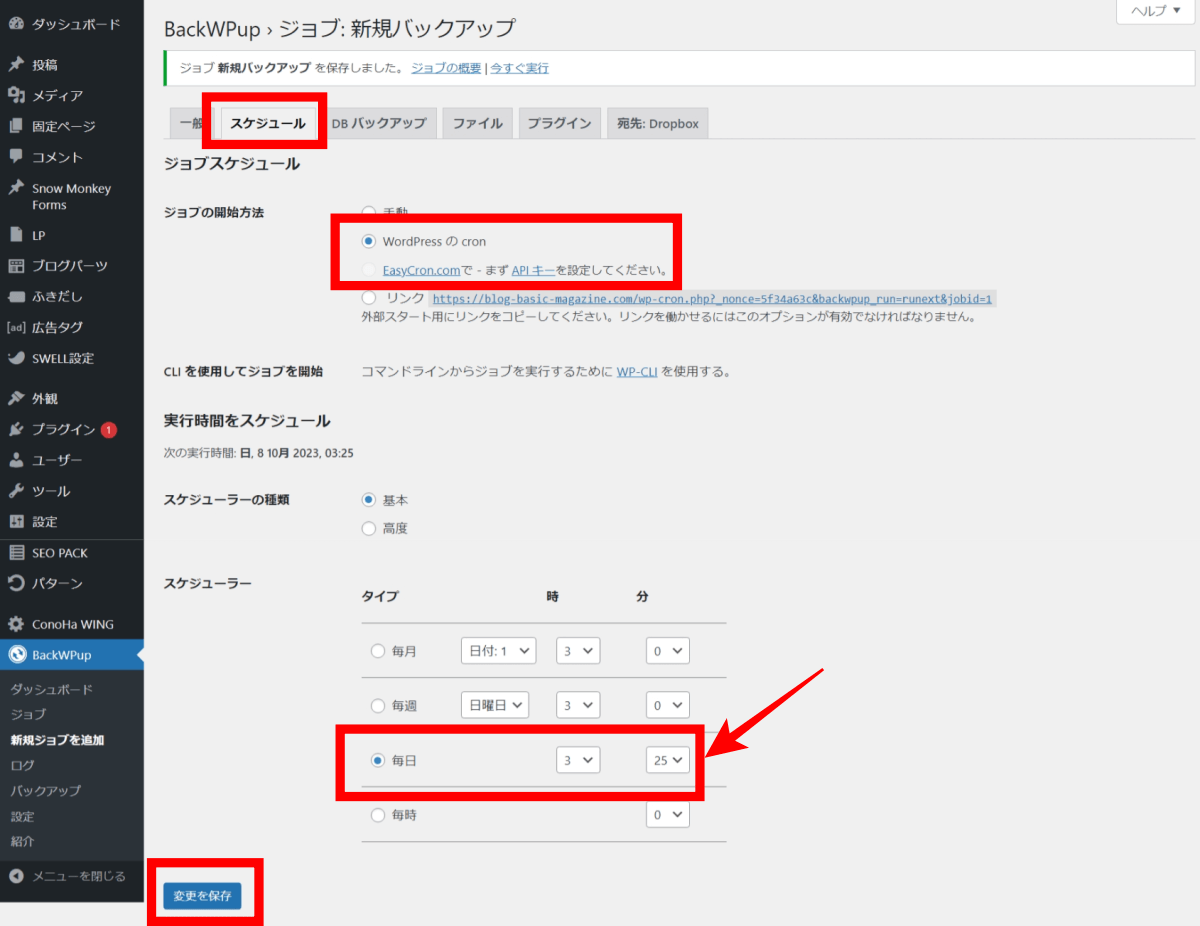
Task: Open the 日付: 1 monthly date selector
Action: pos(498,650)
